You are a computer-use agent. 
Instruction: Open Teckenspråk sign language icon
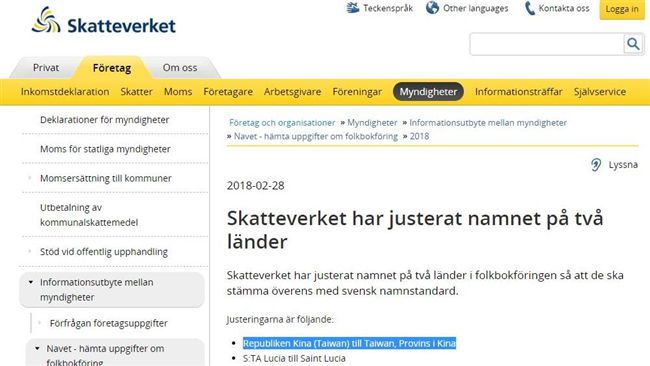(353, 8)
